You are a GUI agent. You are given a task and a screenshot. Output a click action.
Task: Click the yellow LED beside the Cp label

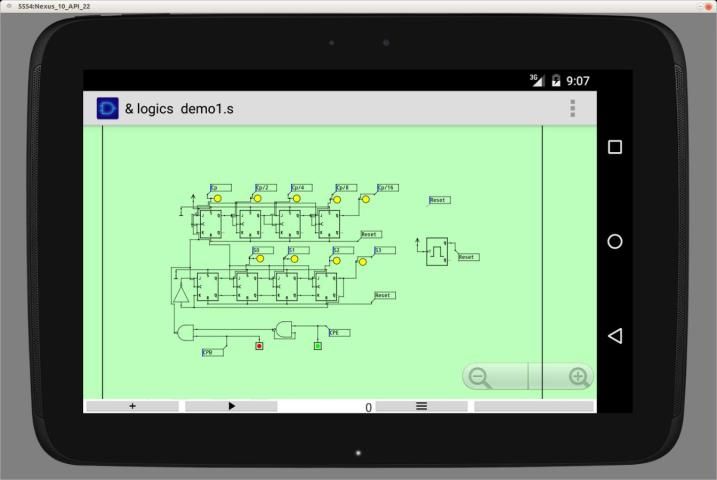217,198
